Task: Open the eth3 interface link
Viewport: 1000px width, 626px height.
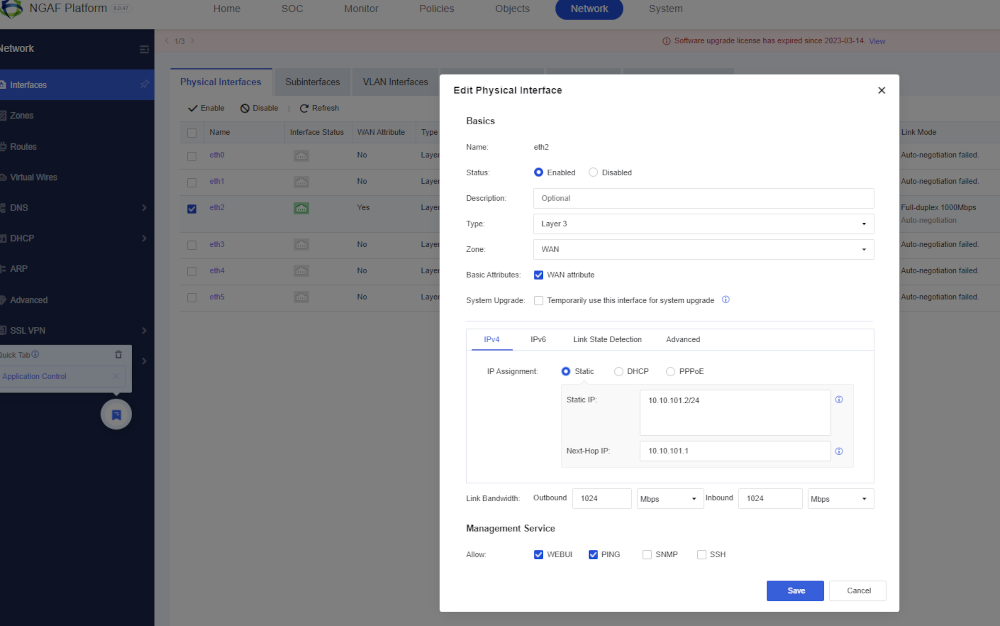Action: pyautogui.click(x=217, y=244)
